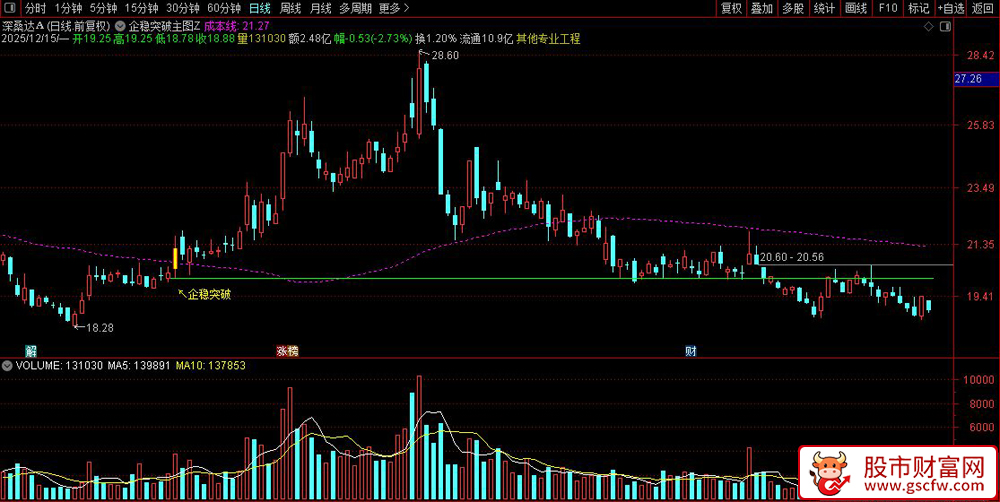Click the VOLUME: 131030 label
Image resolution: width=1000 pixels, height=502 pixels.
click(59, 366)
